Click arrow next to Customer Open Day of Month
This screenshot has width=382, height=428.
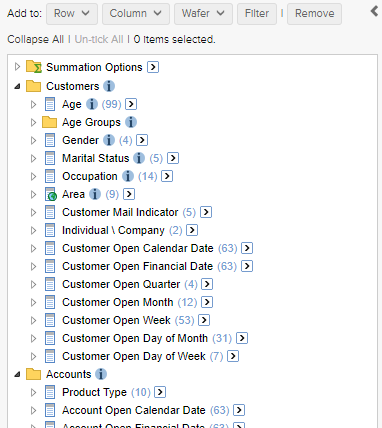click(242, 338)
